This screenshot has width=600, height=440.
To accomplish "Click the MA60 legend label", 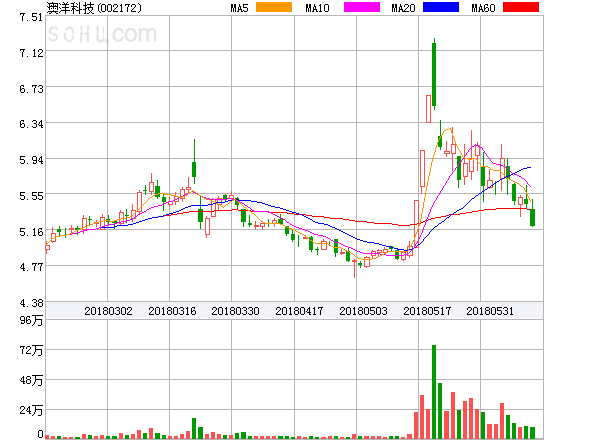I will 483,8.
